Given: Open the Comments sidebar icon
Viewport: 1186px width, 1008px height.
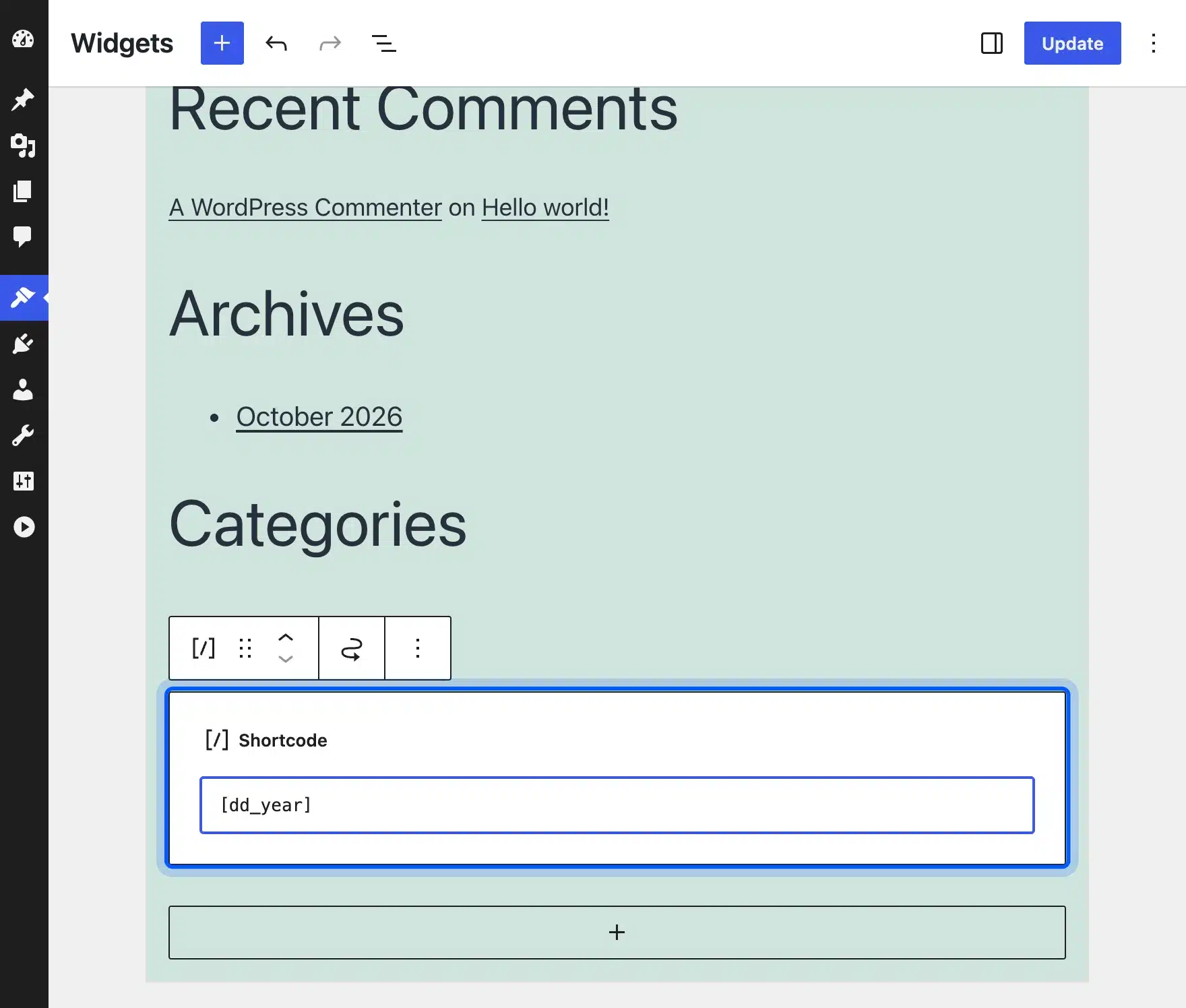Looking at the screenshot, I should tap(24, 237).
